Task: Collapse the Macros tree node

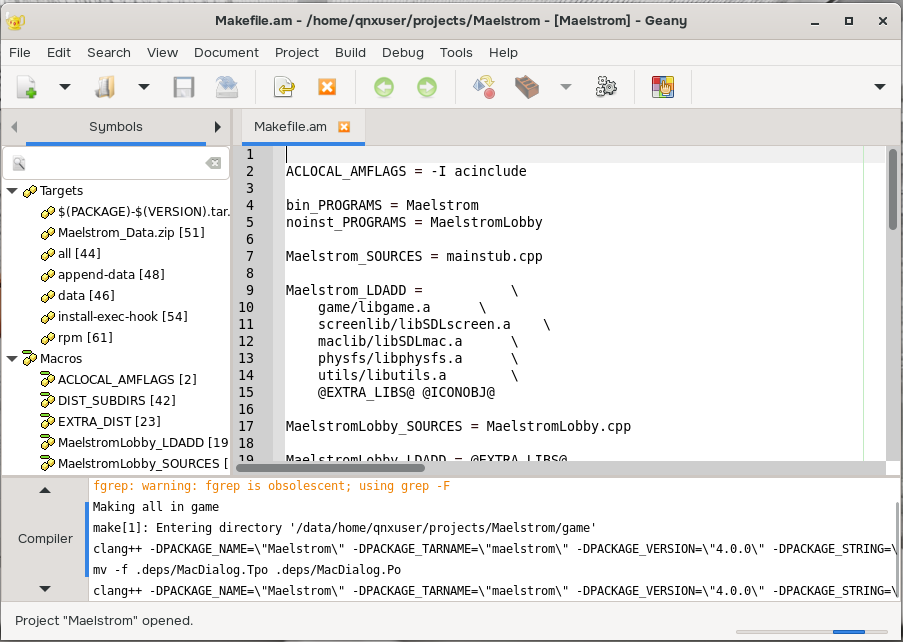Action: point(12,358)
